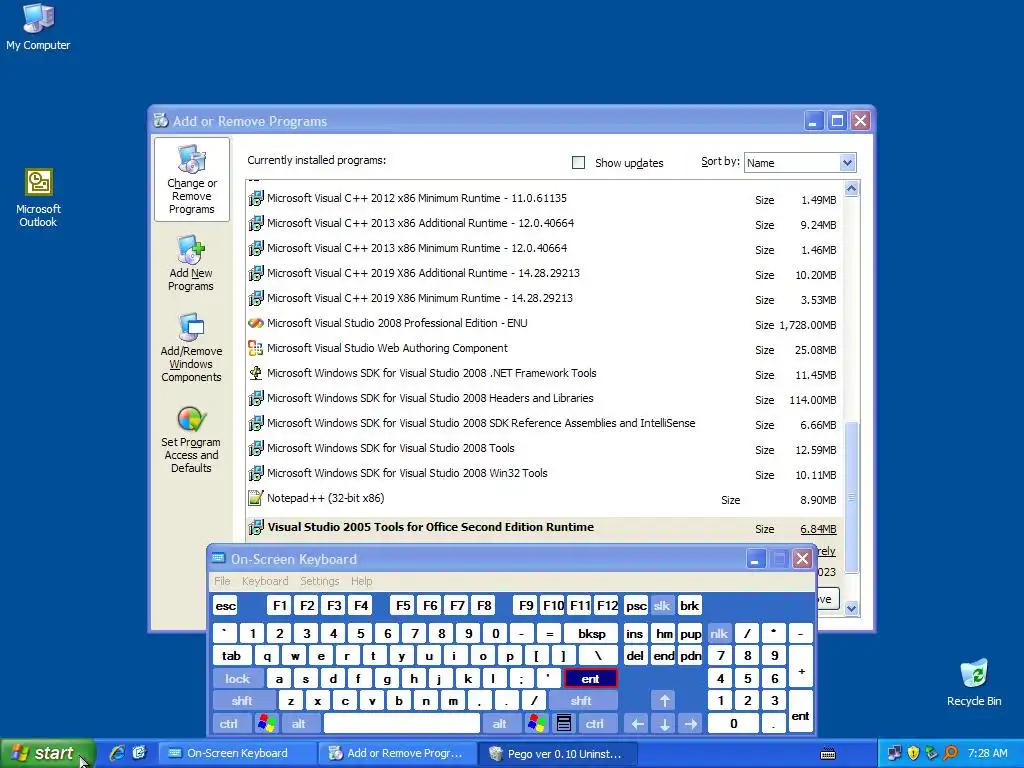Open the On-Screen Keyboard File menu
Viewport: 1024px width, 768px height.
(x=222, y=581)
